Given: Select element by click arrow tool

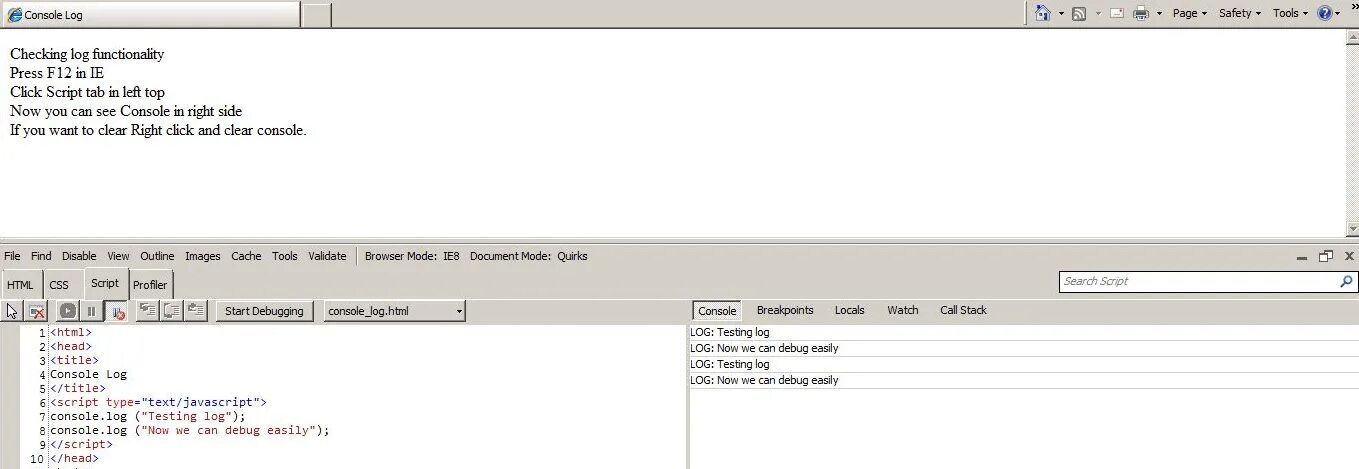Looking at the screenshot, I should point(13,311).
